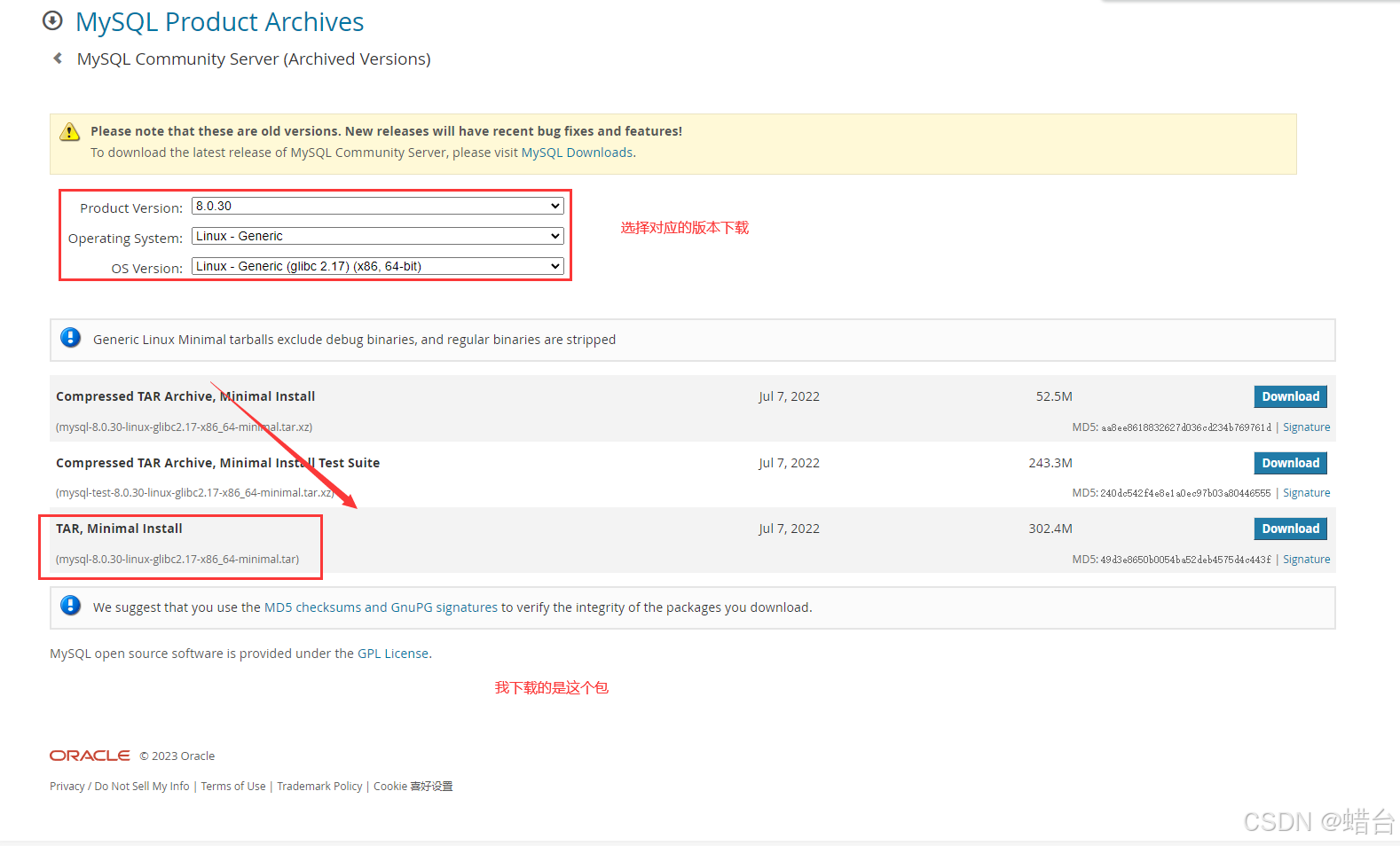Click the MD5 hash of the 52.5M package
The image size is (1400, 846).
tap(1186, 427)
